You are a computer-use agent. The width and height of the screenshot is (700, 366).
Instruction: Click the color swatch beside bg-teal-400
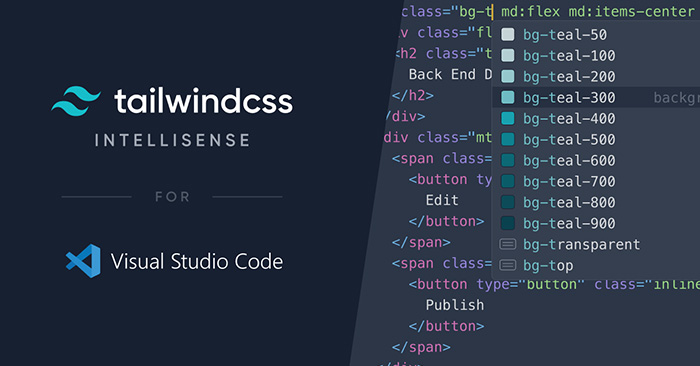[508, 118]
